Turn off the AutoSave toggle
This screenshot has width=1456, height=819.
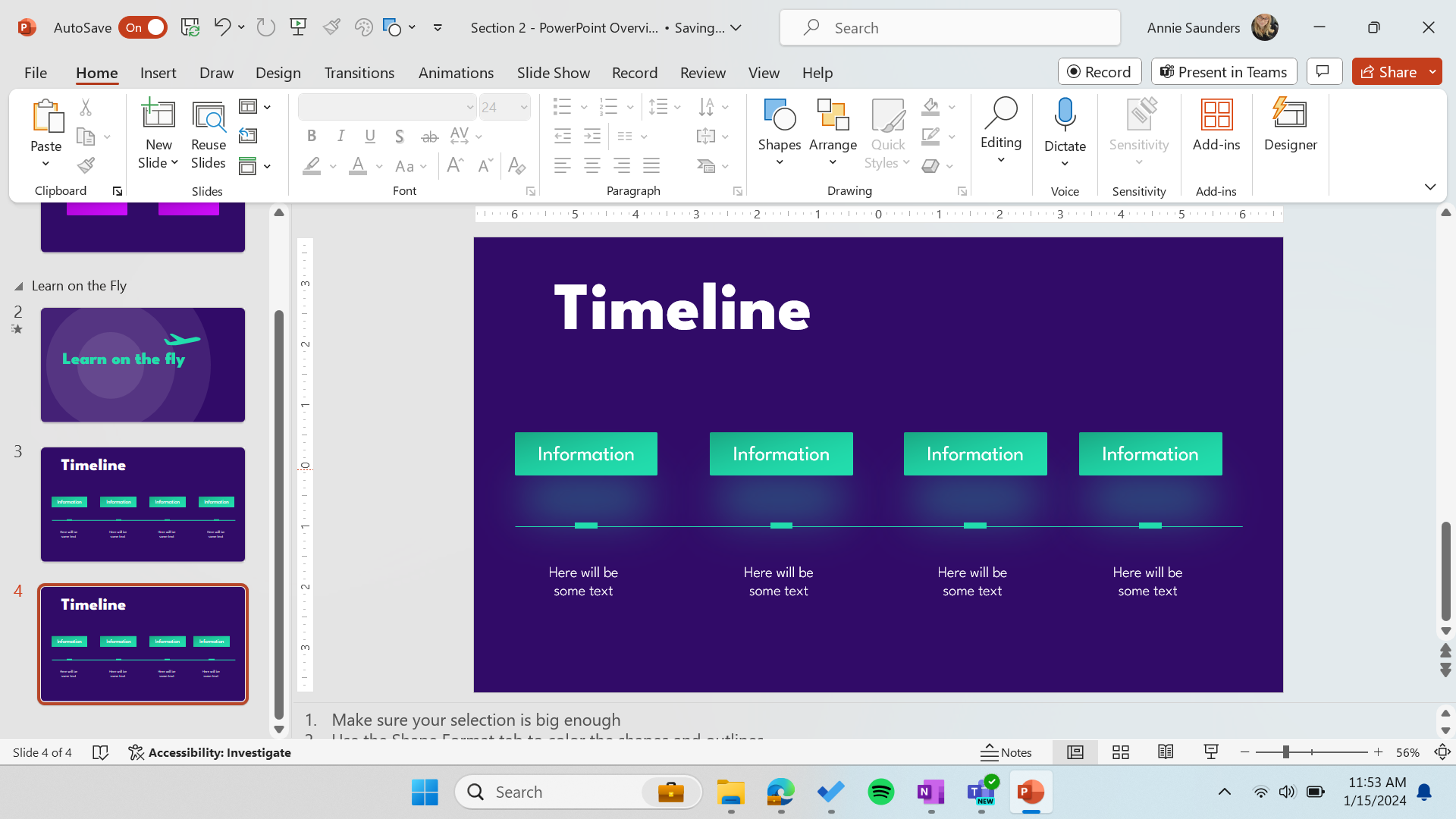click(x=143, y=27)
